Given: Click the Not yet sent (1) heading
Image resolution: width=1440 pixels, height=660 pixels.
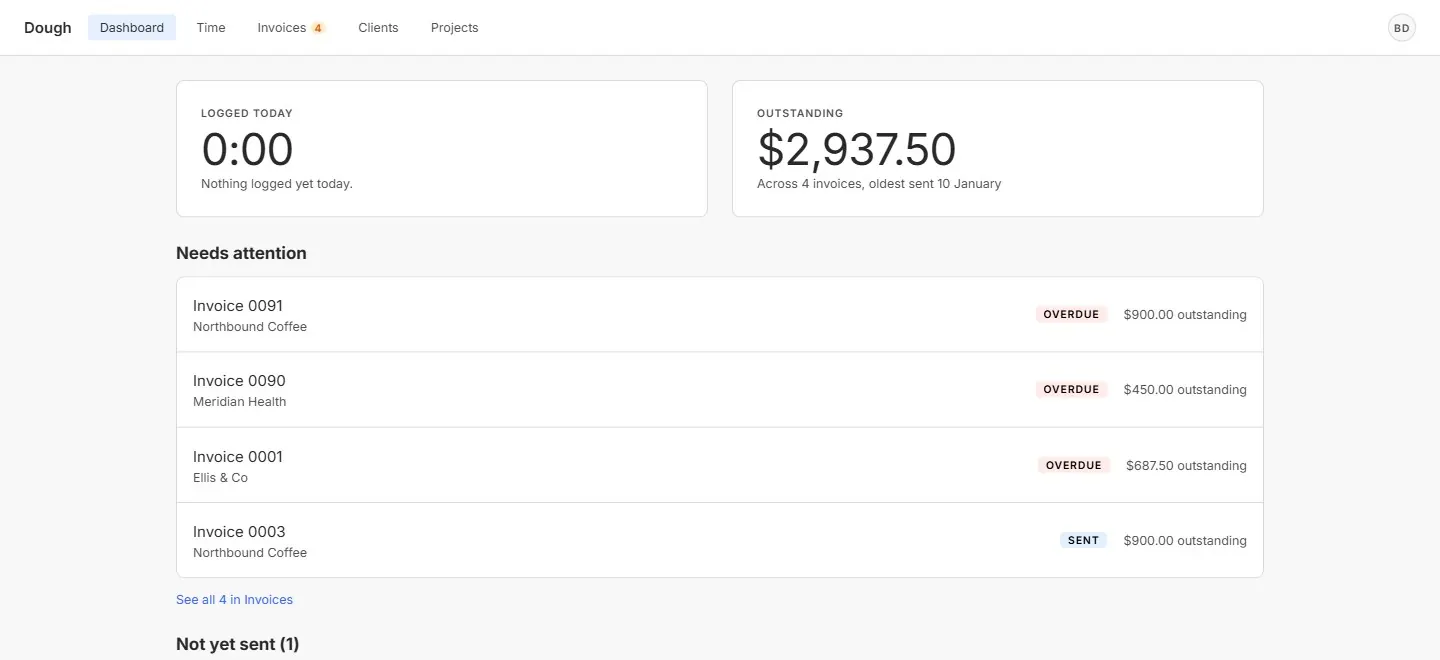Looking at the screenshot, I should [x=238, y=644].
